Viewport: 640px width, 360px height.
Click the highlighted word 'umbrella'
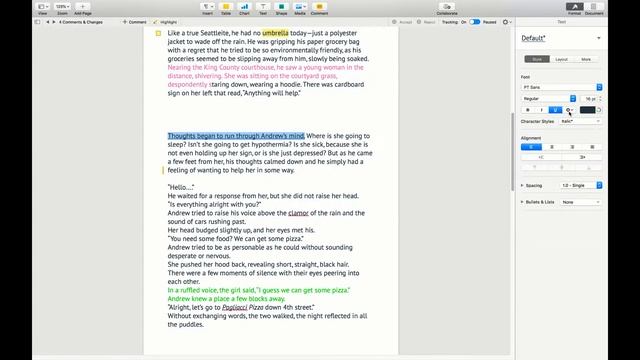[276, 33]
